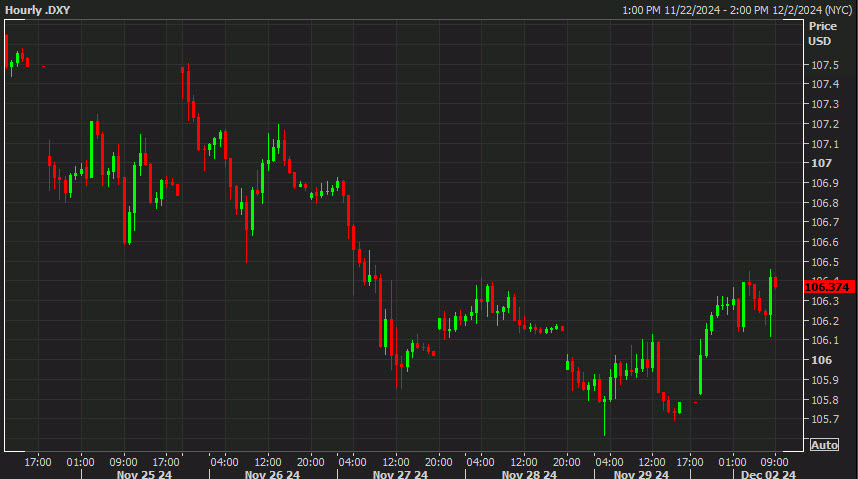This screenshot has height=479, width=858.
Task: Click the Nov 25 24 date label
Action: pos(144,474)
